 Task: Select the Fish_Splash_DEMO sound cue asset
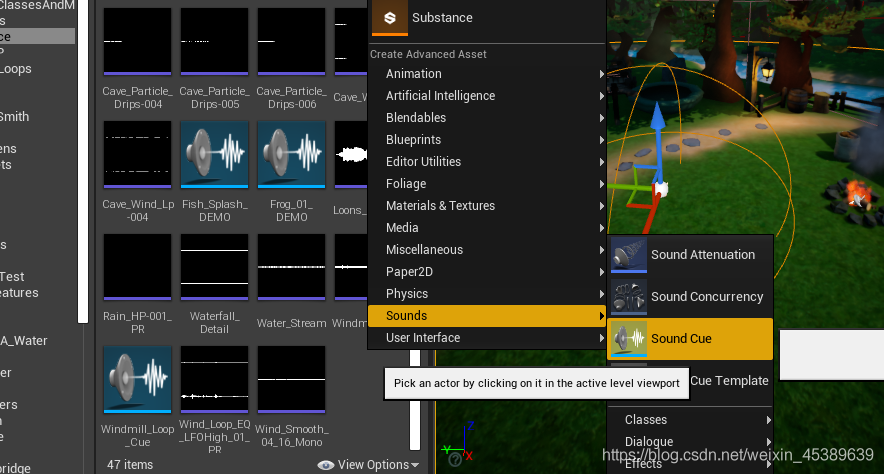pos(214,154)
